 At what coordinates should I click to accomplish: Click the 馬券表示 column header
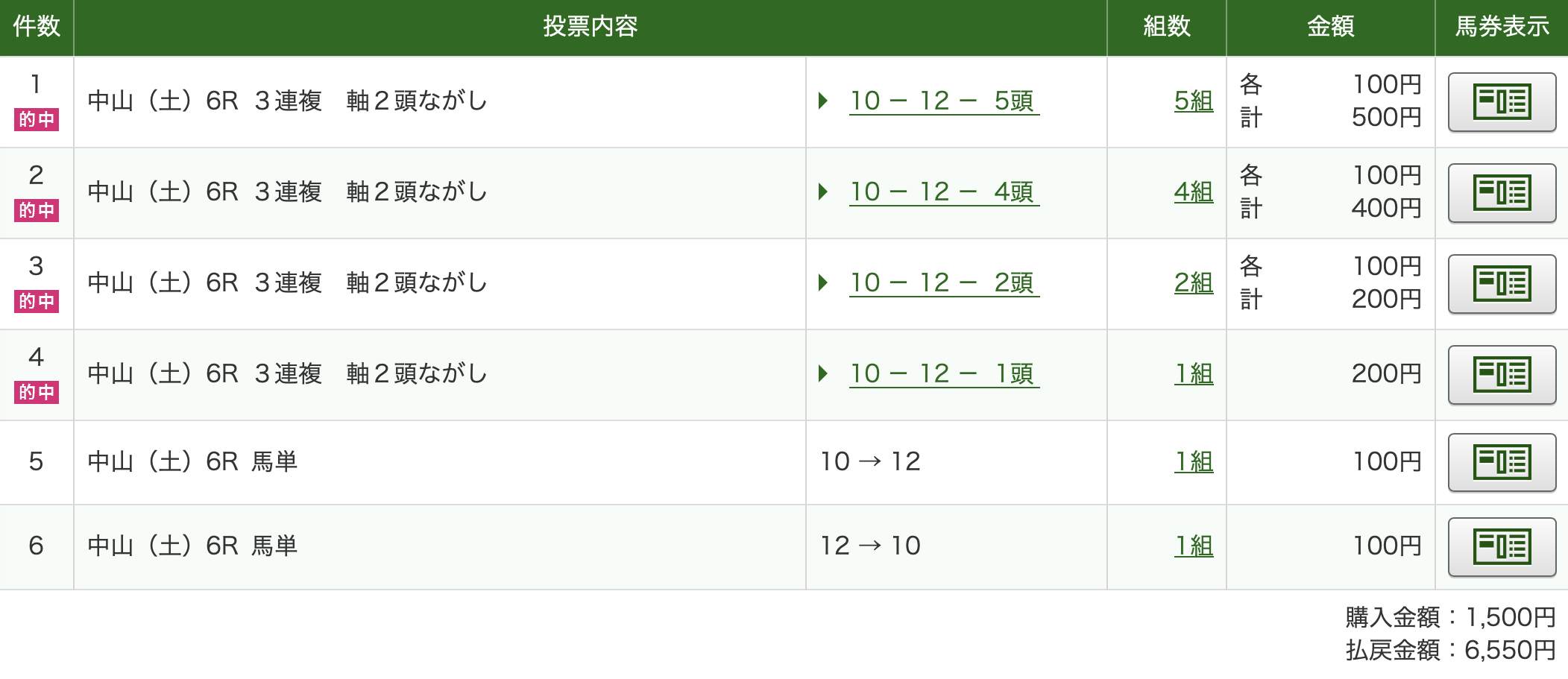(x=1502, y=27)
